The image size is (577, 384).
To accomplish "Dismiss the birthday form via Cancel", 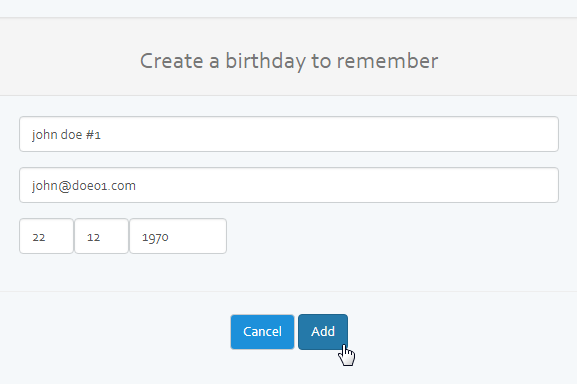I will pyautogui.click(x=262, y=332).
